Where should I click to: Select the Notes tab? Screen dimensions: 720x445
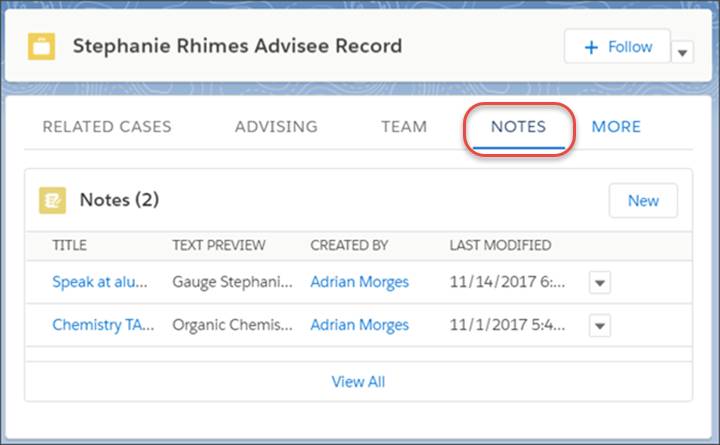[518, 126]
